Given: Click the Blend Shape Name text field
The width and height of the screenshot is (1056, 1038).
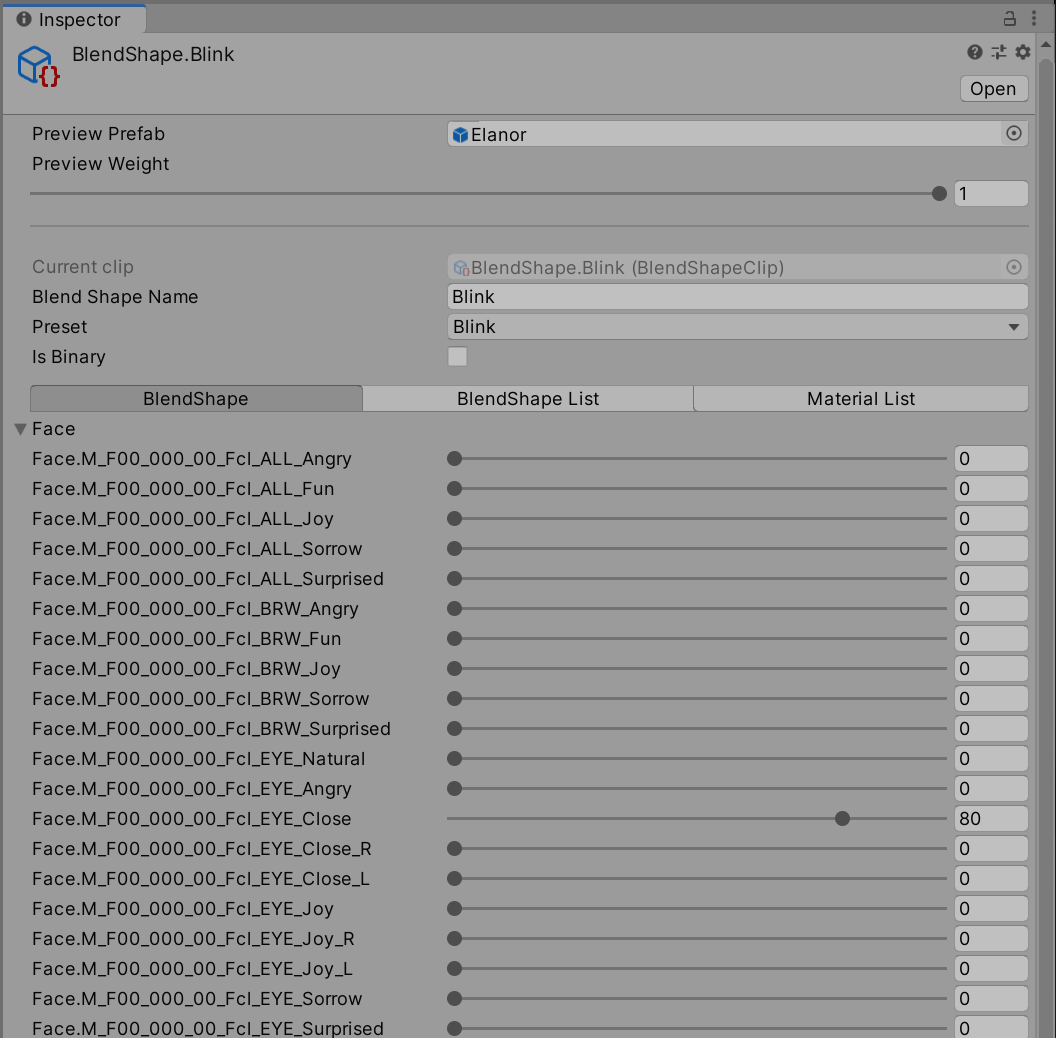Looking at the screenshot, I should pyautogui.click(x=737, y=296).
